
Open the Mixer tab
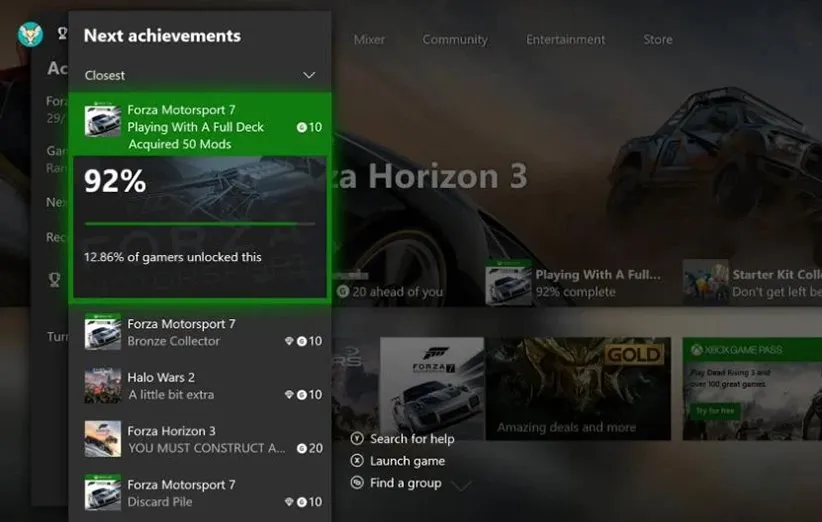point(369,40)
